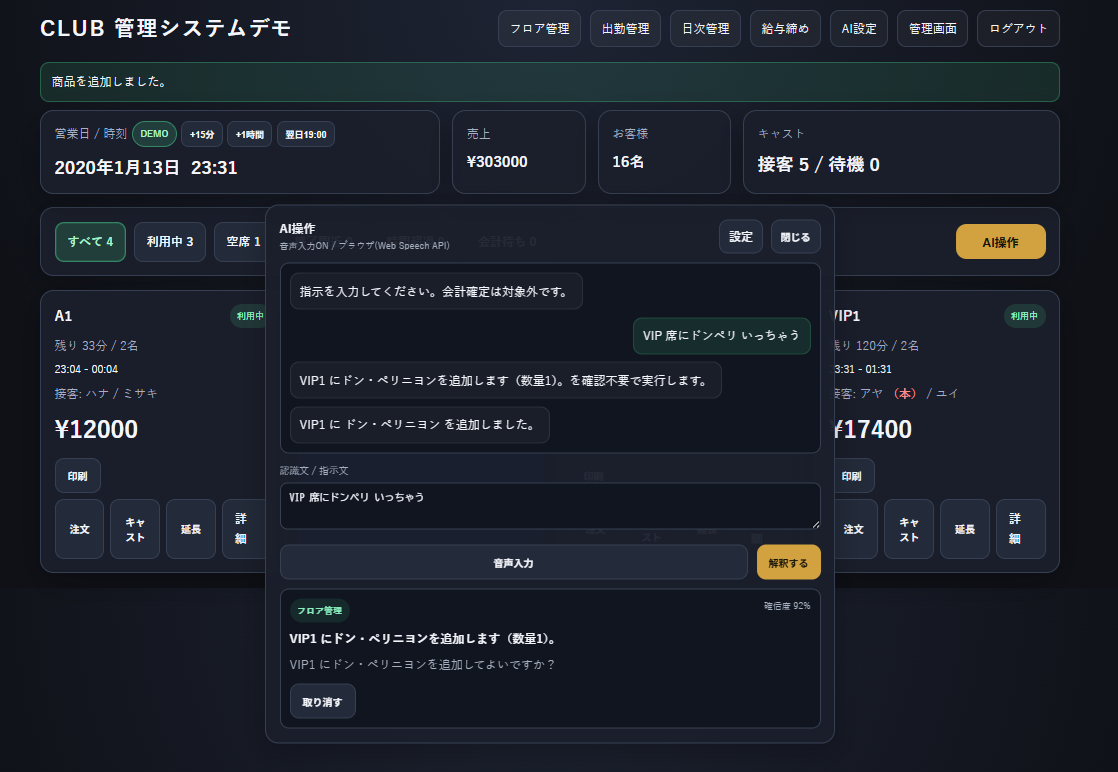
Task: Select すべて 4 filter tab
Action: coord(91,242)
